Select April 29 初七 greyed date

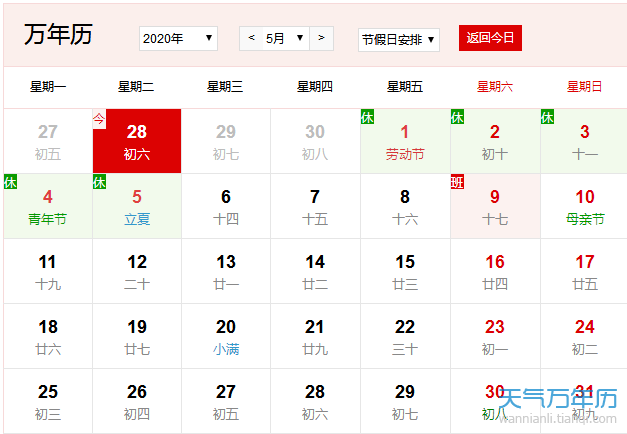click(x=226, y=141)
